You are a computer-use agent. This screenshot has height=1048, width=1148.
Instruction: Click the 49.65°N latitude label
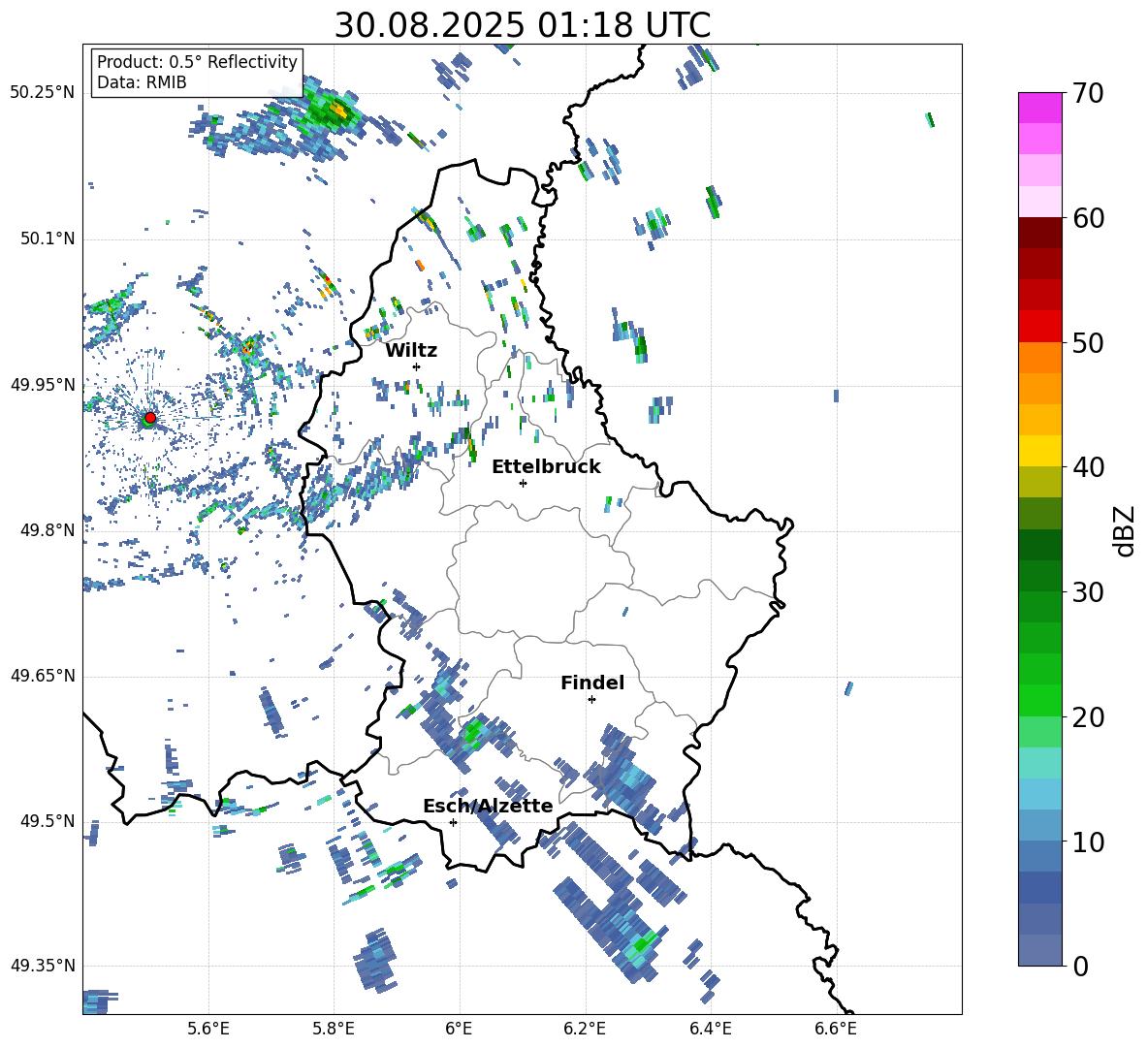(x=43, y=676)
